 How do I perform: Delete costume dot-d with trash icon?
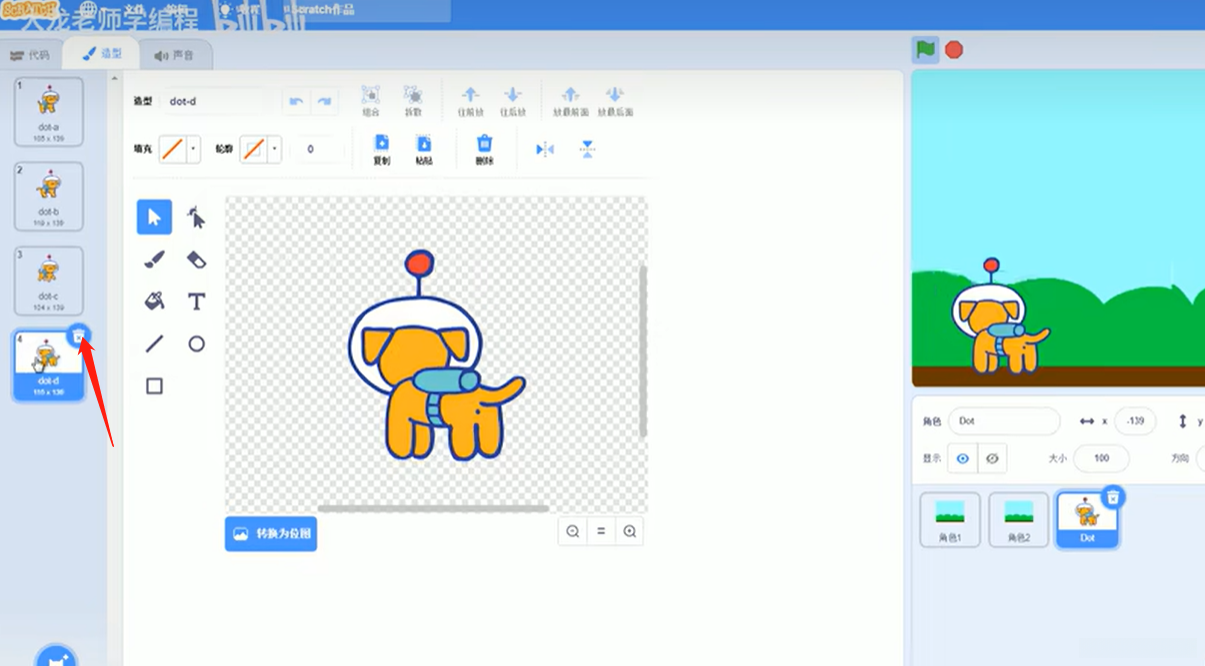pyautogui.click(x=80, y=336)
